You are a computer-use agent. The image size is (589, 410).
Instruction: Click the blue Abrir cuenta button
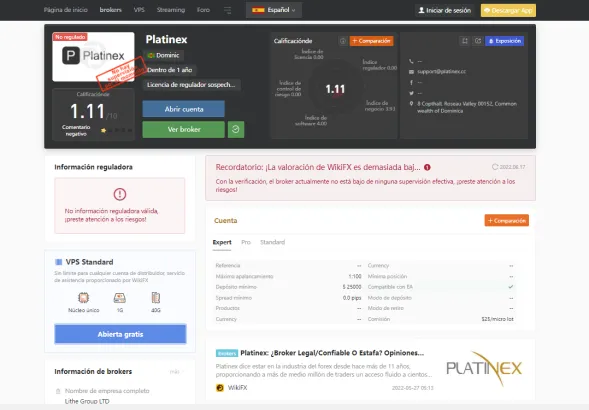point(184,109)
